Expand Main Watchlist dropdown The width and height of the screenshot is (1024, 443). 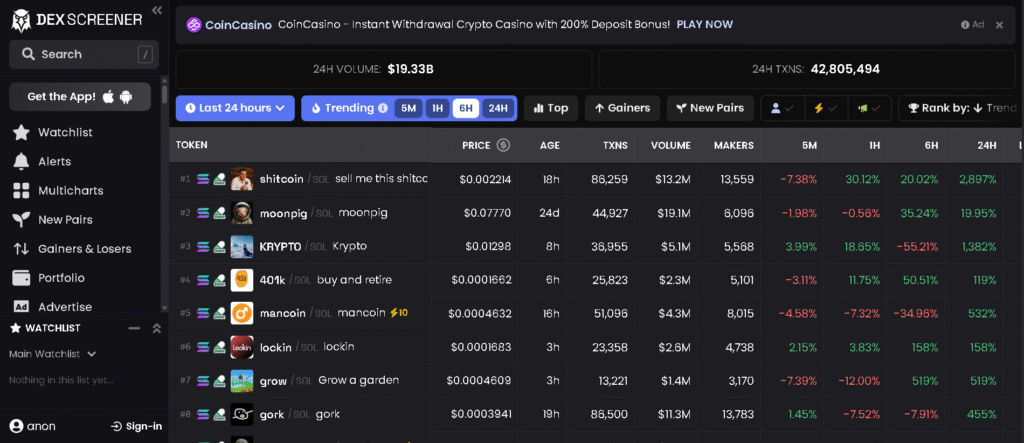point(53,354)
